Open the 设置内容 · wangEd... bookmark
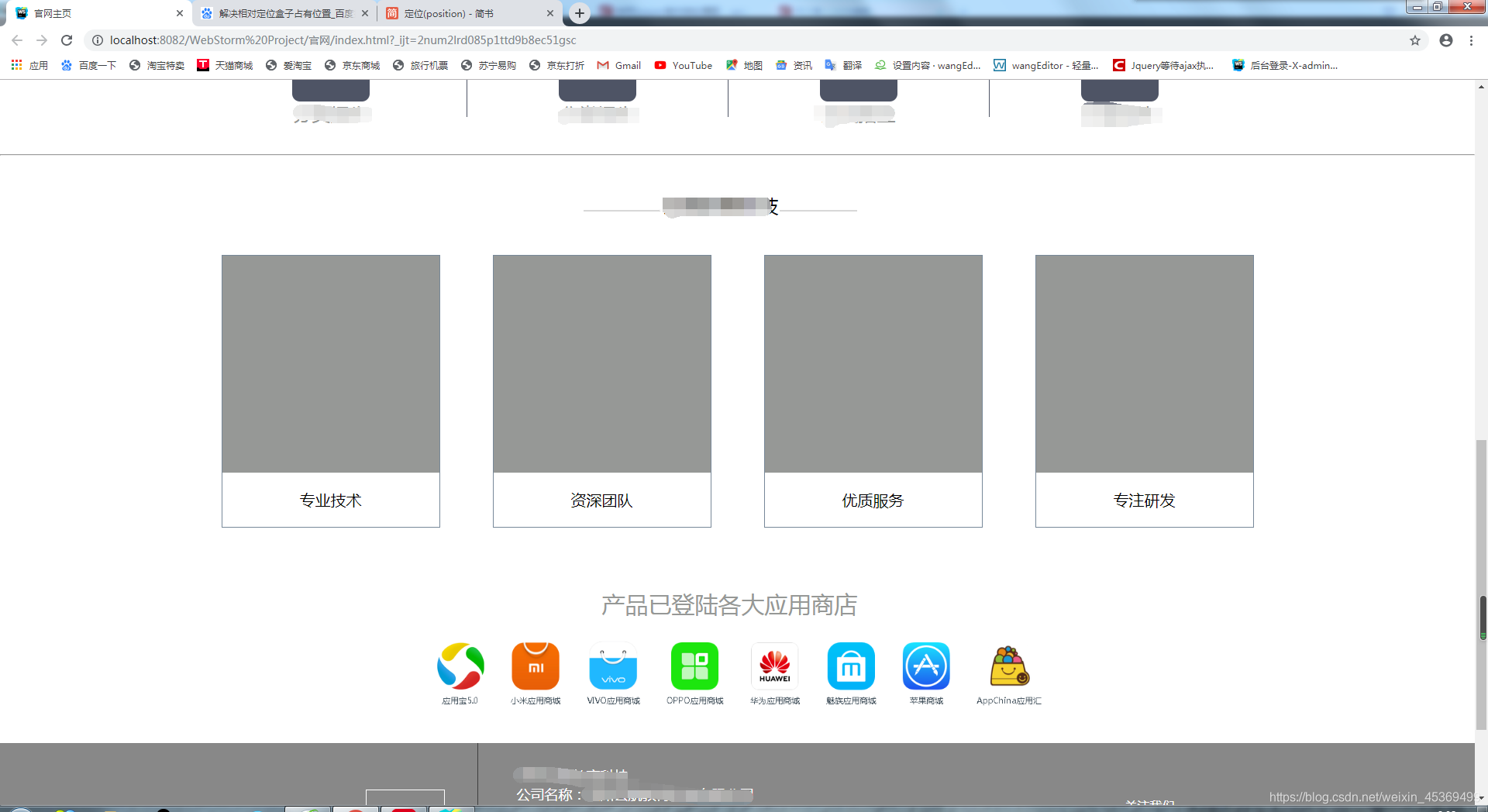Image resolution: width=1488 pixels, height=812 pixels. 928,65
